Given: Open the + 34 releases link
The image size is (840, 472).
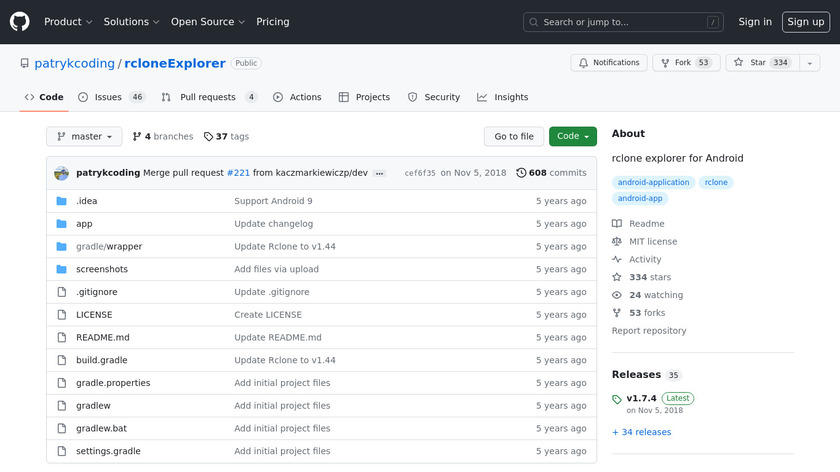Looking at the screenshot, I should click(x=641, y=432).
